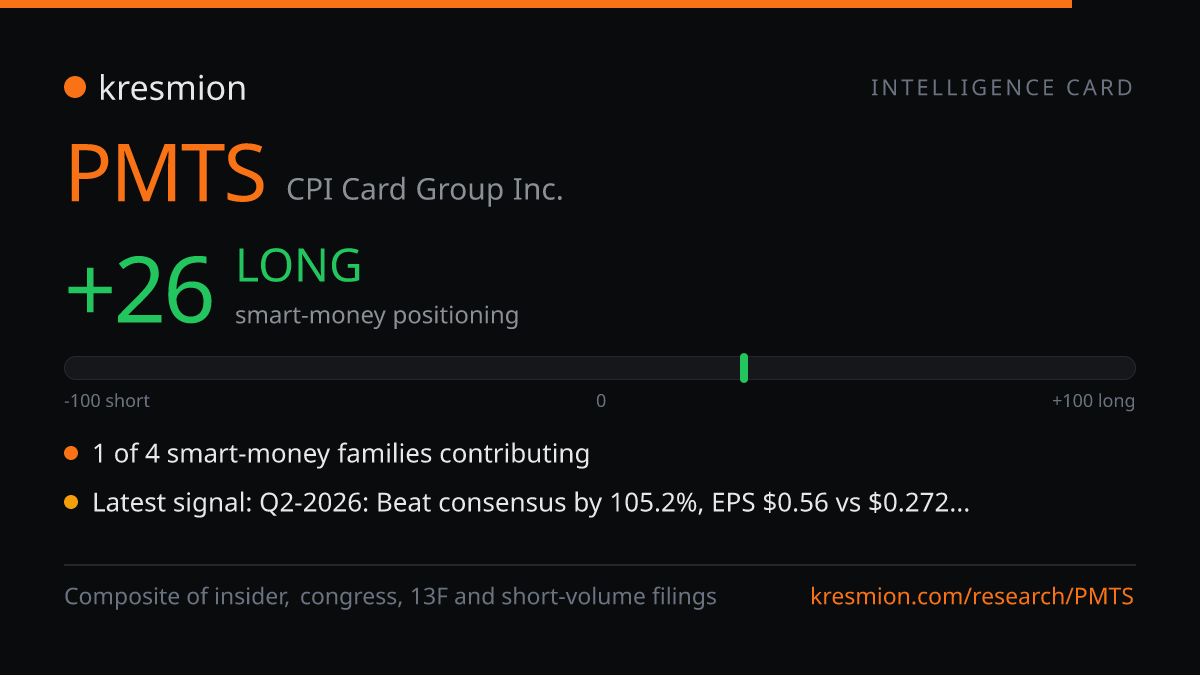Click the orange kresmion logo dot
Viewport: 1200px width, 675px height.
74,88
